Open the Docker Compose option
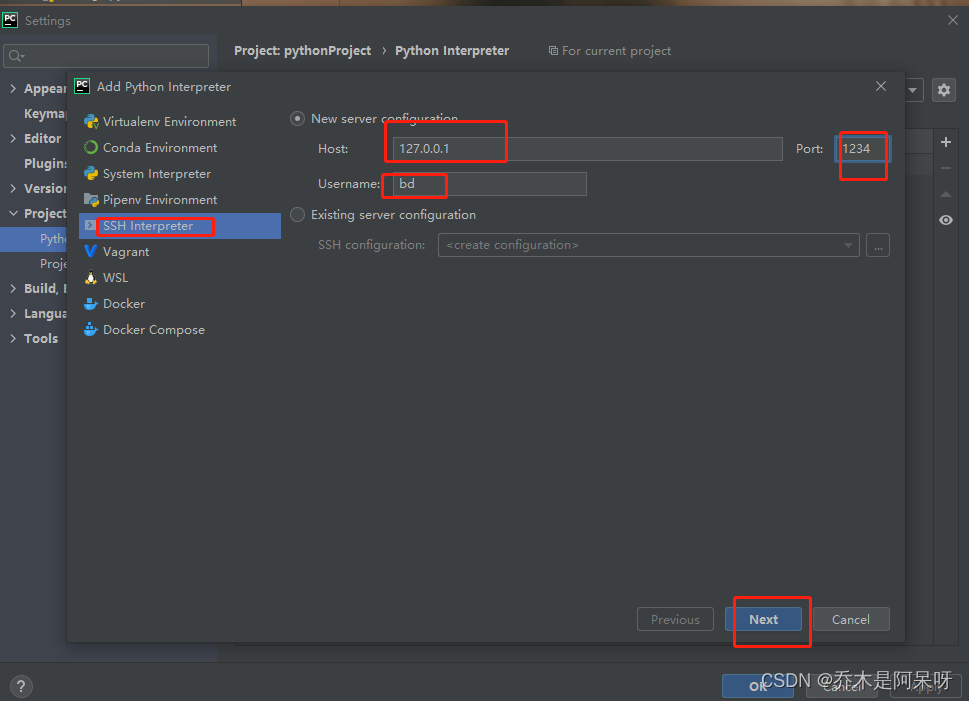Image resolution: width=969 pixels, height=701 pixels. (152, 329)
